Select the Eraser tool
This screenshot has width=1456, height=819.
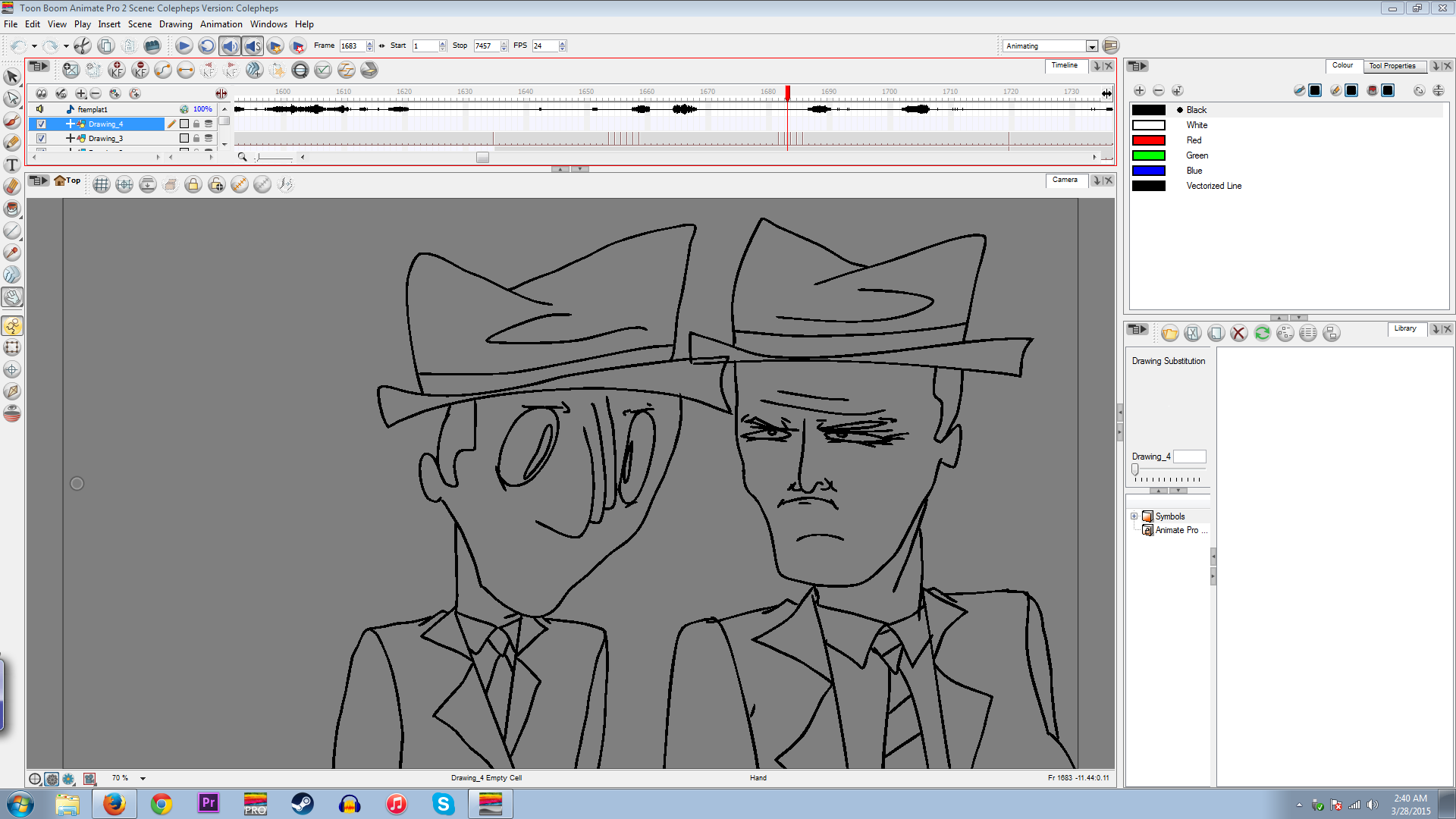pyautogui.click(x=12, y=187)
